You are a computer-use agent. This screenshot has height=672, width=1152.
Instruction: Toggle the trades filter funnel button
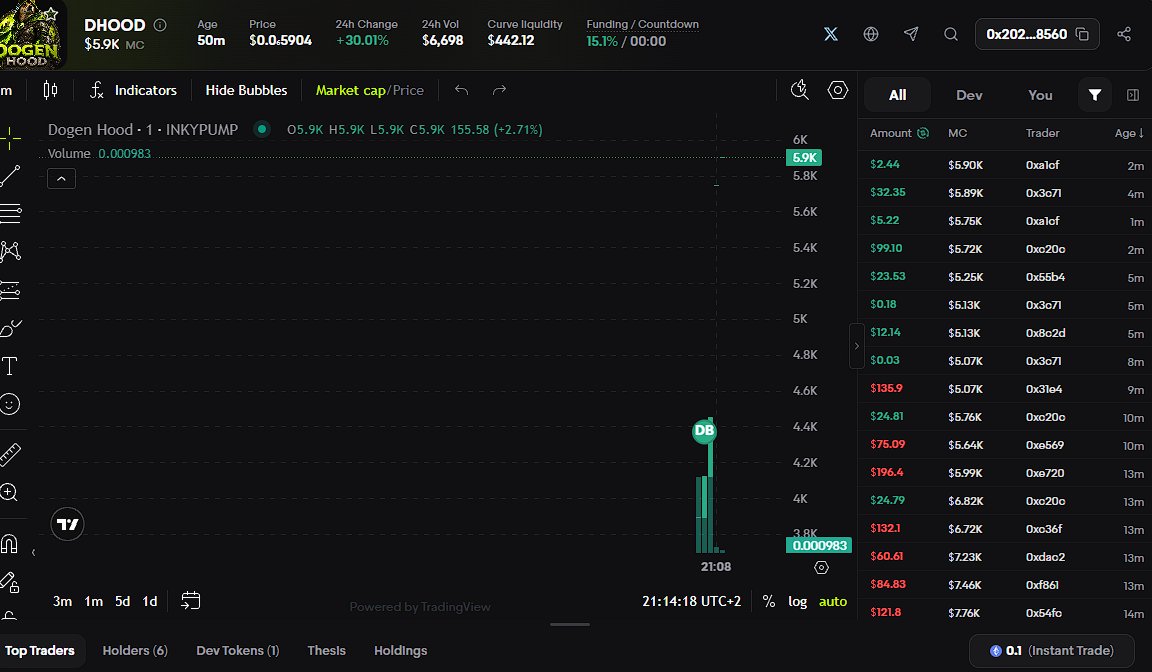point(1095,95)
